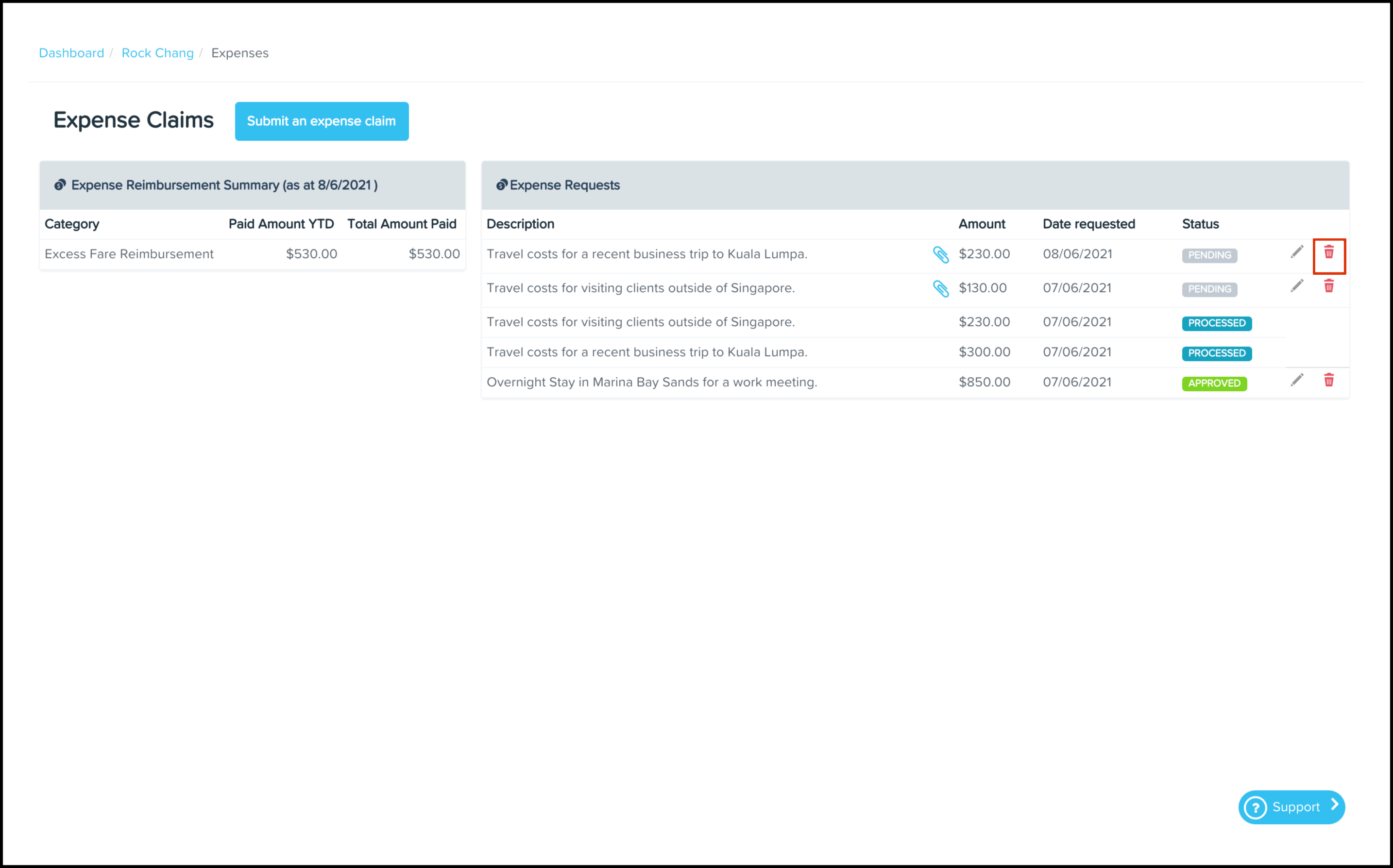This screenshot has height=868, width=1393.
Task: Click PROCESSED badge on $300.00 claim
Action: [x=1217, y=353]
